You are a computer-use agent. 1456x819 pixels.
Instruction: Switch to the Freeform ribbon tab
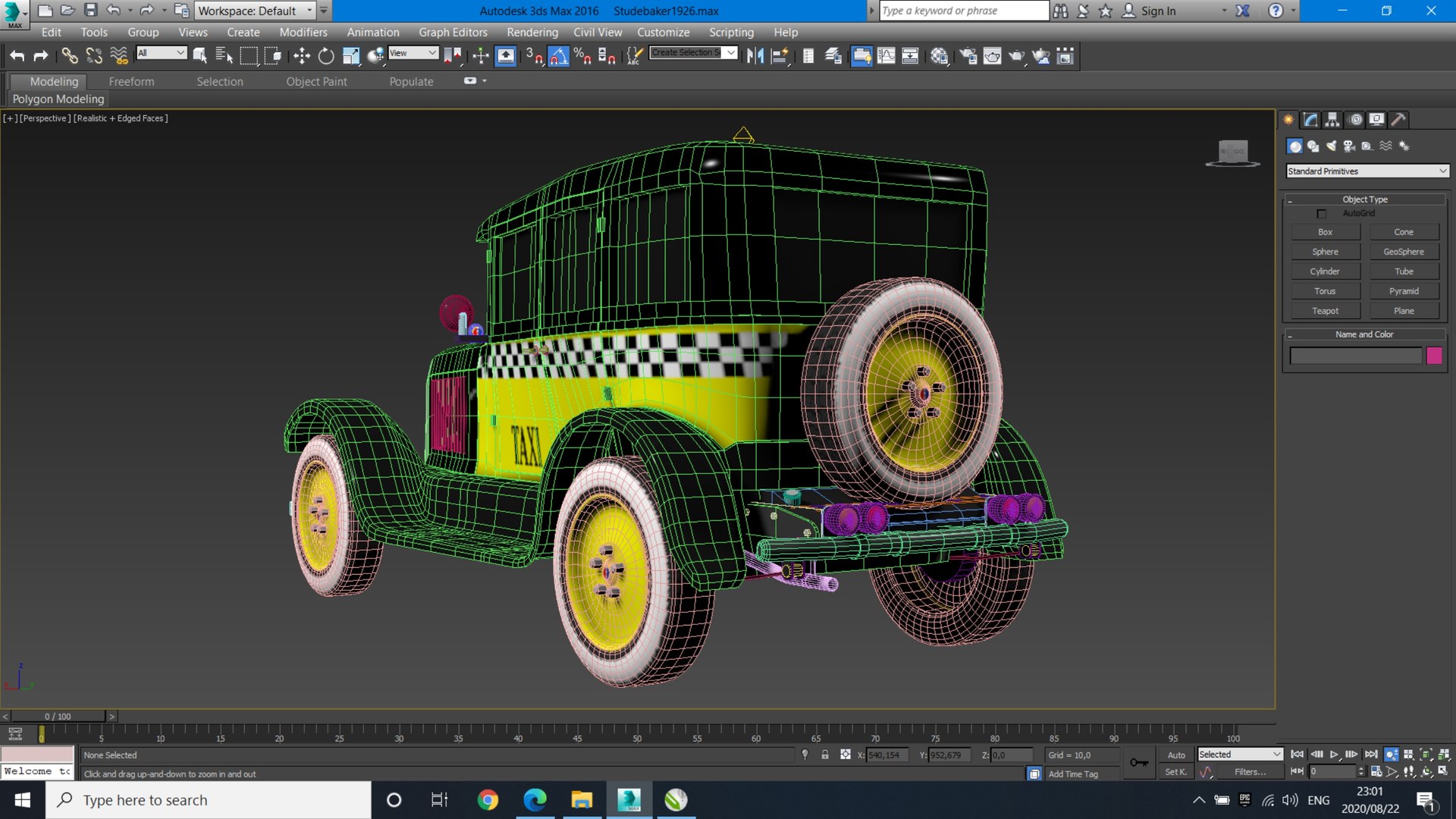[131, 82]
